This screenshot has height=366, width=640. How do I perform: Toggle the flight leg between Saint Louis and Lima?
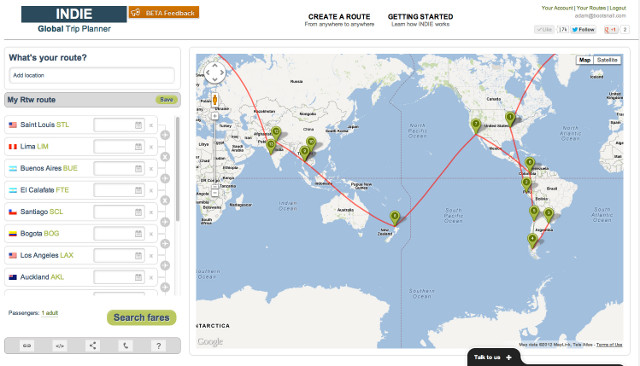tap(165, 135)
